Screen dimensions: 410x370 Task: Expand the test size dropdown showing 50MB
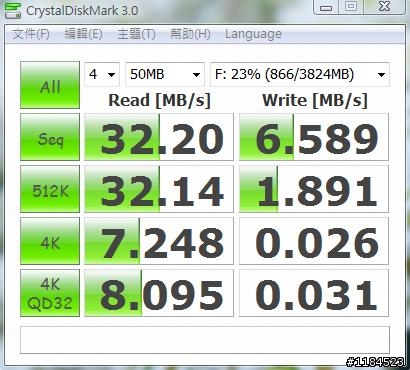tap(165, 74)
